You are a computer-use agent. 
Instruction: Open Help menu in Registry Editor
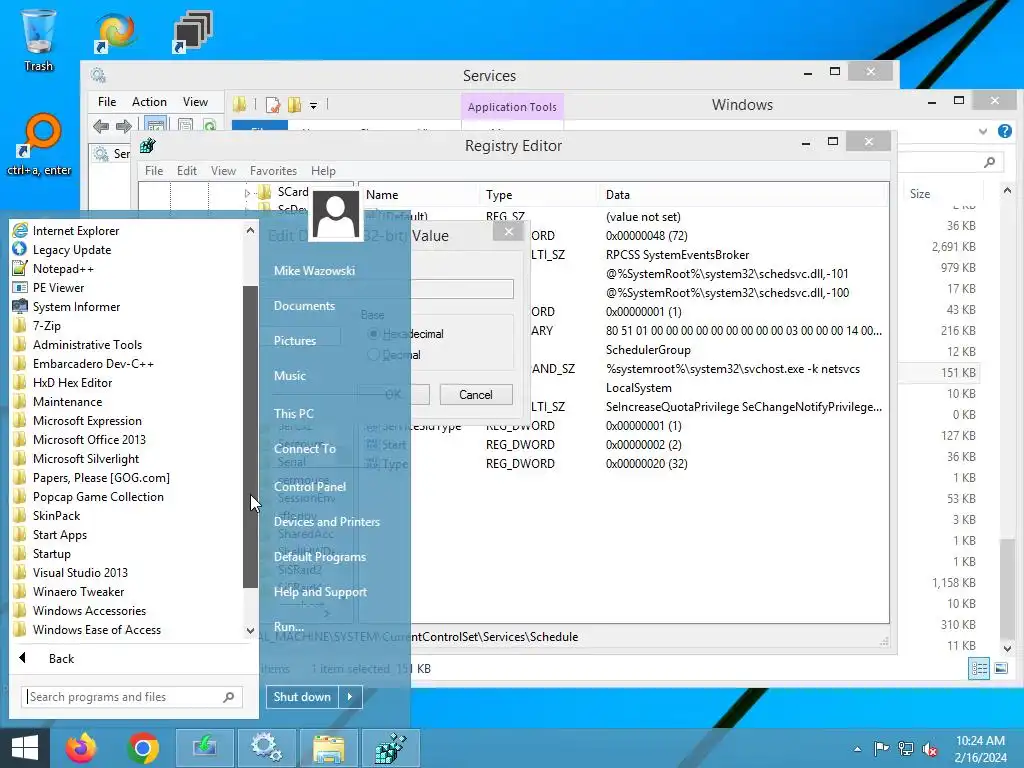point(323,170)
